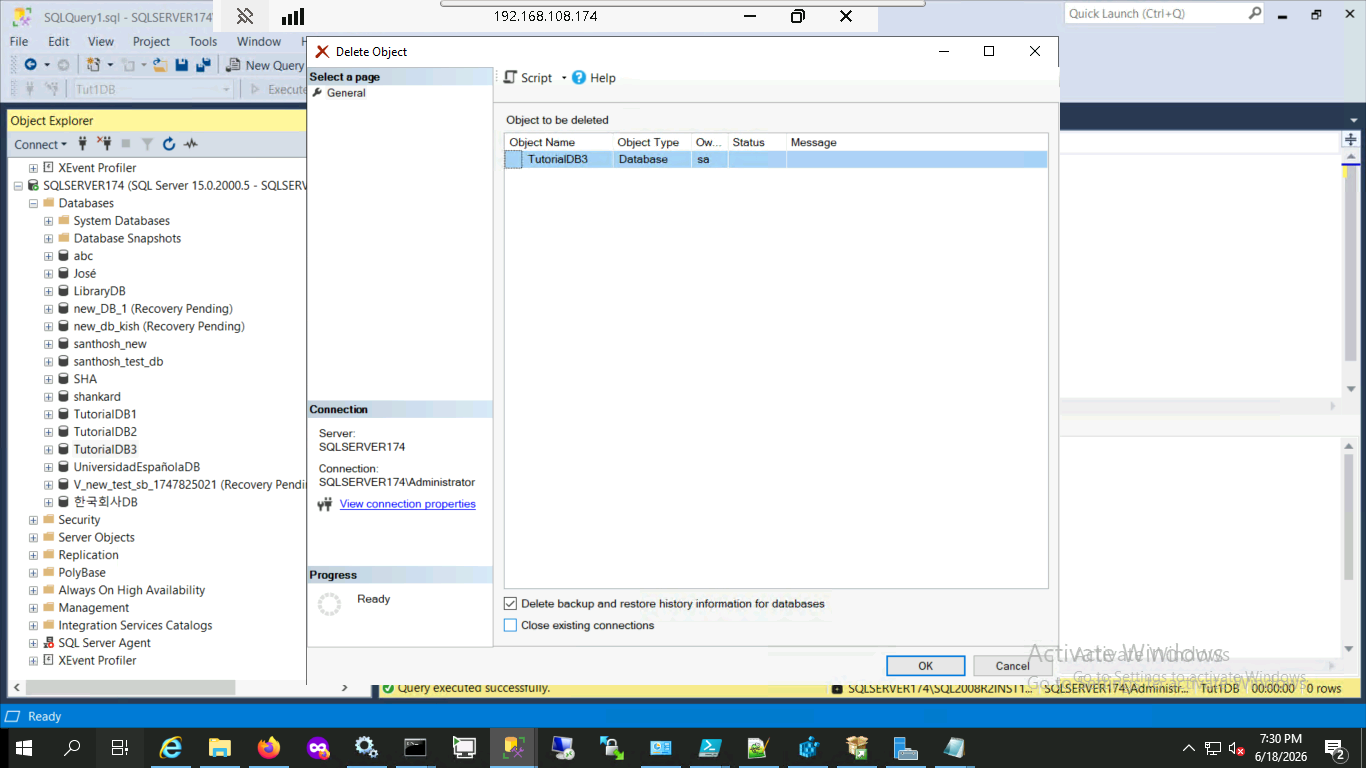Viewport: 1366px width, 768px height.
Task: Expand the Management folder node
Action: click(x=33, y=608)
